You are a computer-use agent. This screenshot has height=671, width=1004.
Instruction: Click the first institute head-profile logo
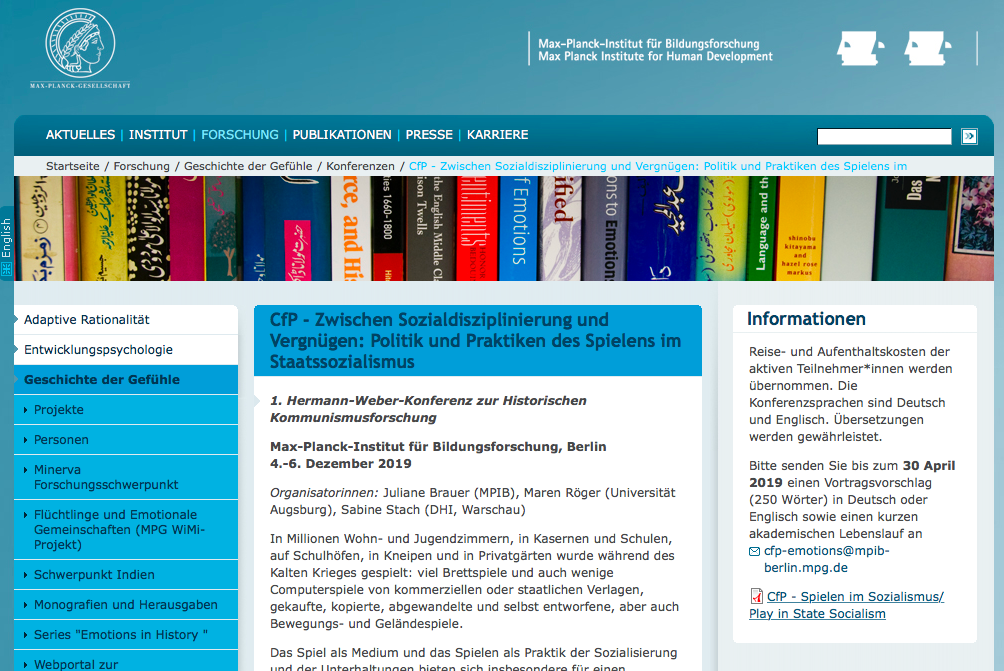861,48
